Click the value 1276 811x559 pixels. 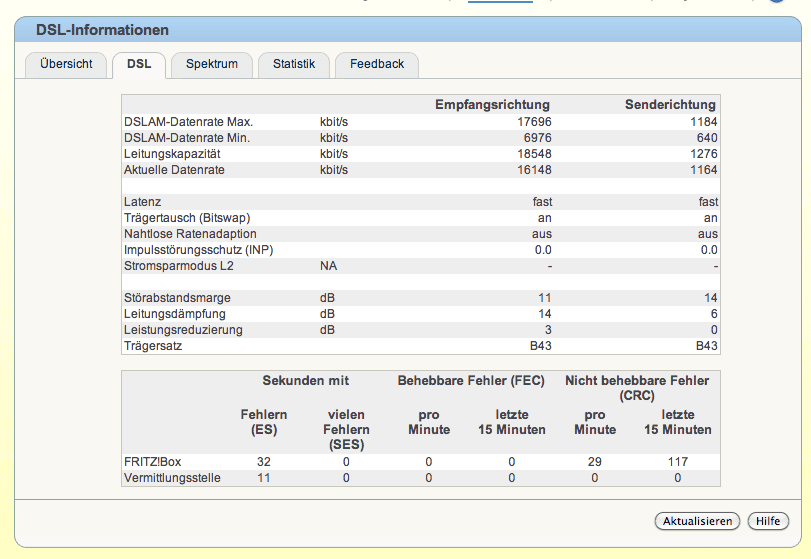coord(703,154)
